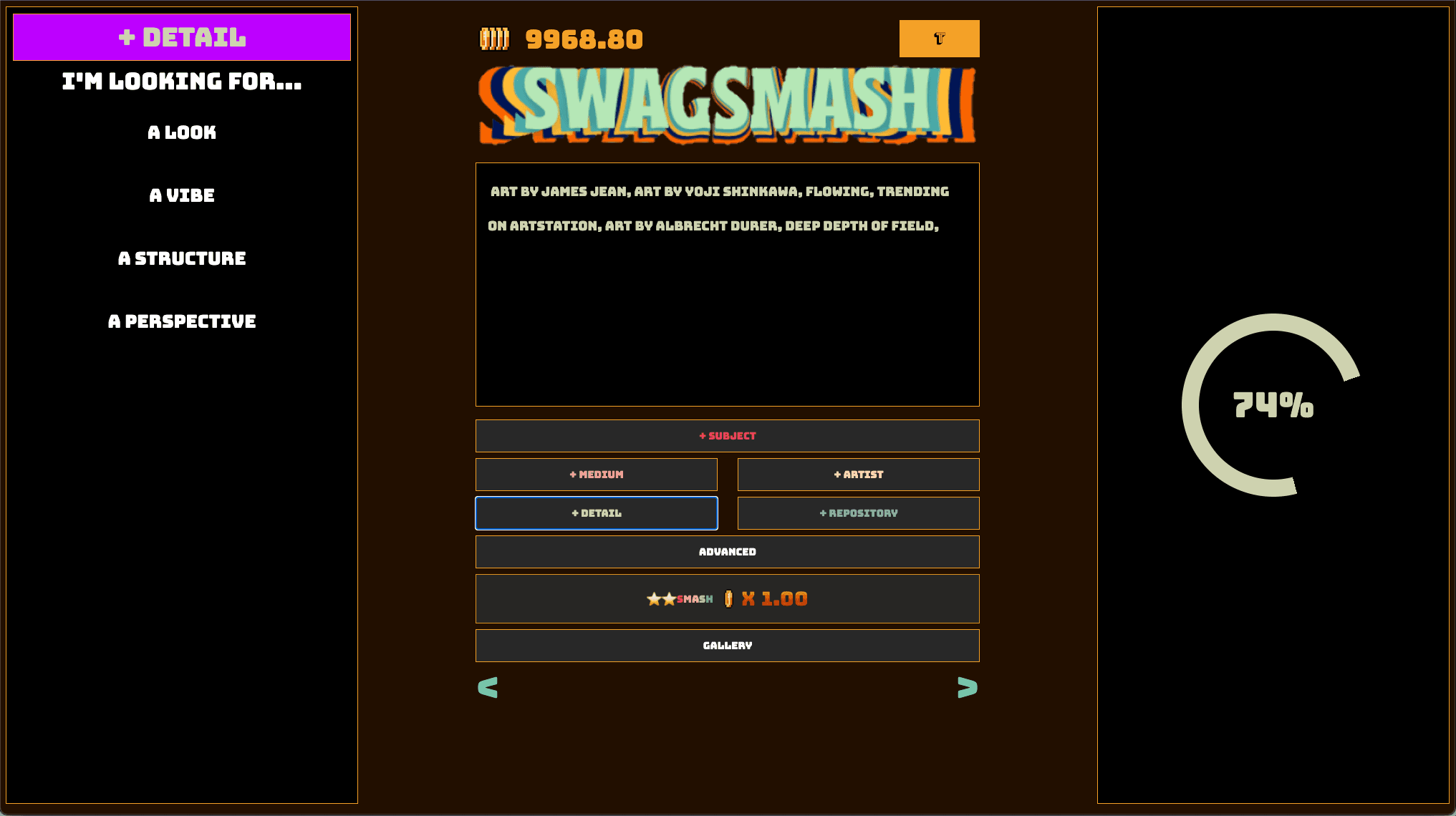1456x816 pixels.
Task: Click the hotdog multiplier icon
Action: pyautogui.click(x=728, y=598)
